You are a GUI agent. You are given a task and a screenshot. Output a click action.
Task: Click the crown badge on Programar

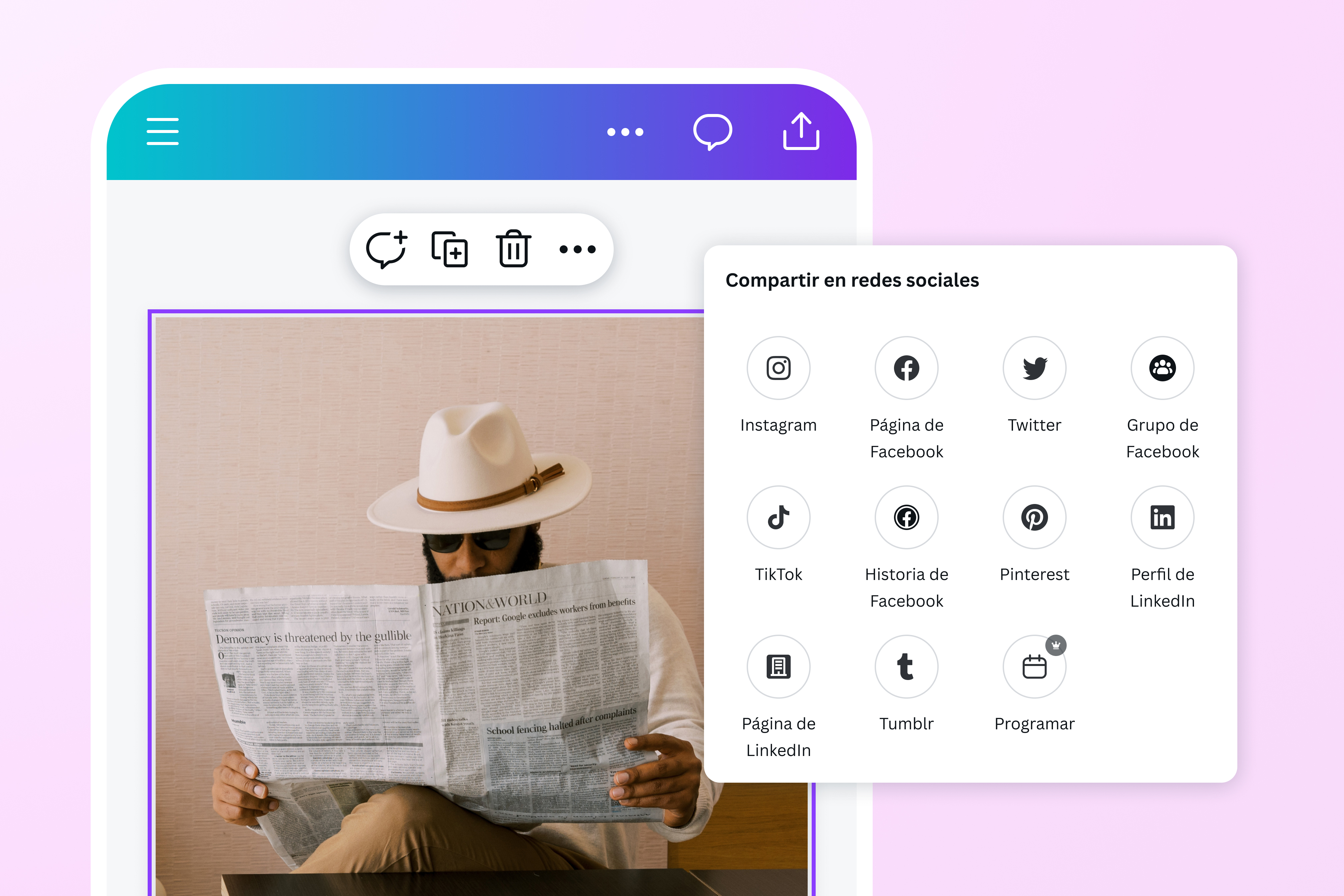(x=1056, y=645)
